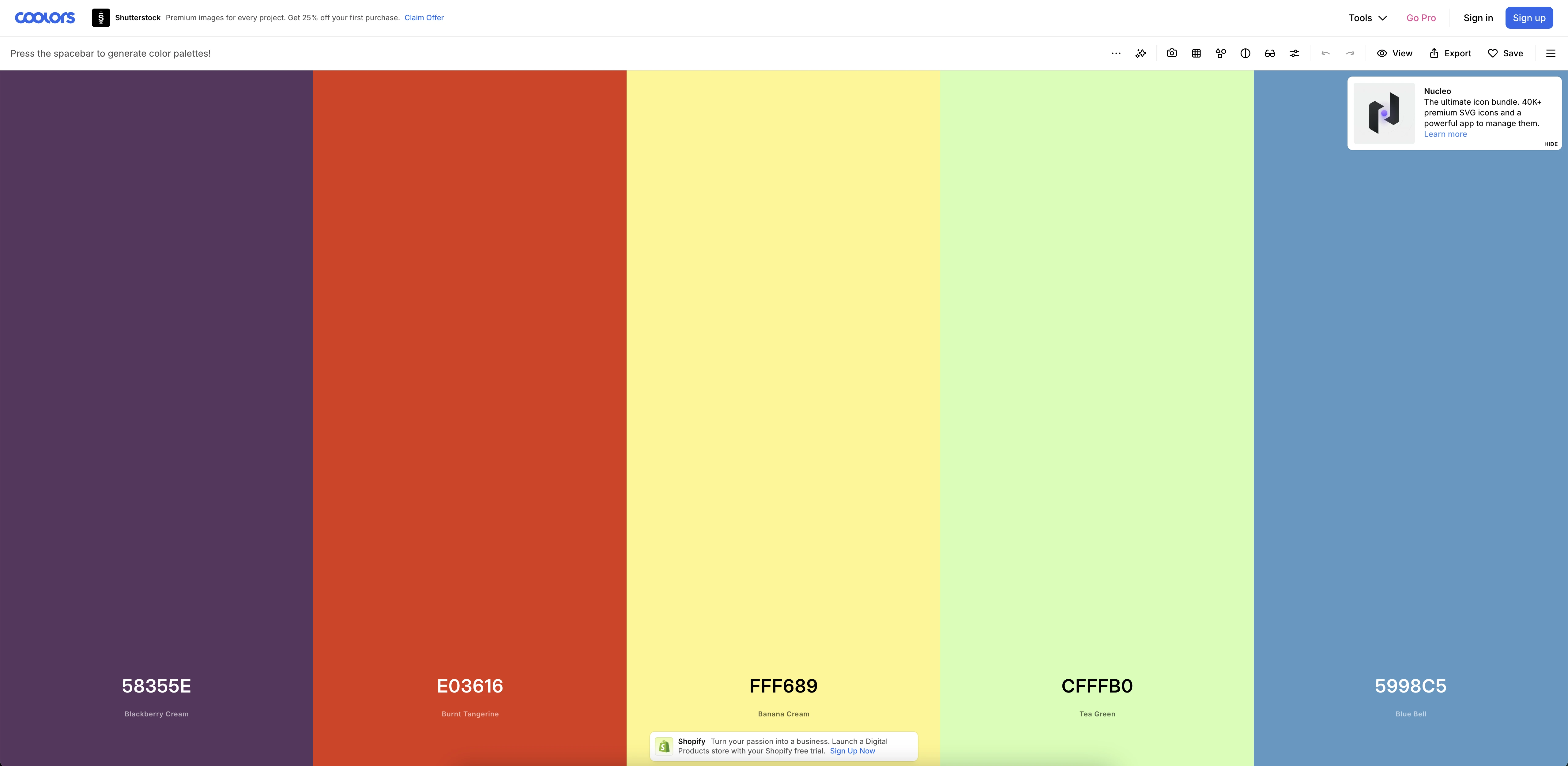Viewport: 1568px width, 766px height.
Task: Click the Burnt Tangerine color name
Action: pos(470,714)
